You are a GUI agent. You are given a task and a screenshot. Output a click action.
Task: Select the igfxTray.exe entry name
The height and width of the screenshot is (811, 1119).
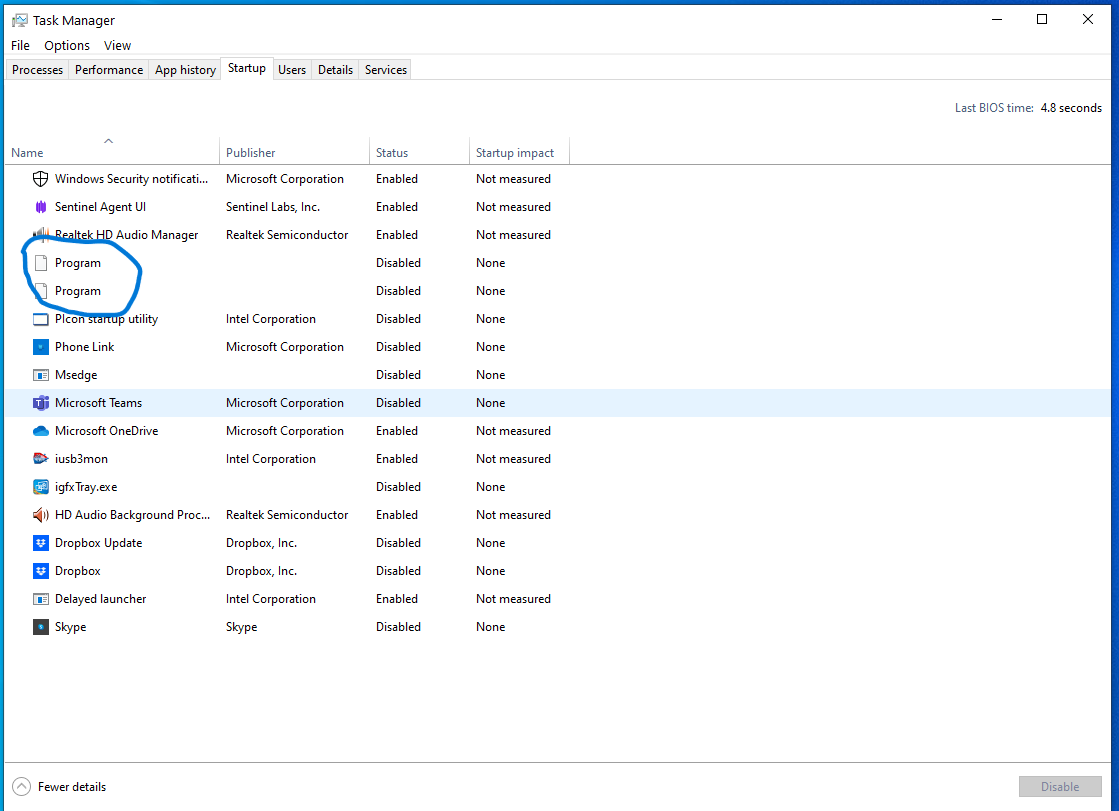pyautogui.click(x=86, y=487)
